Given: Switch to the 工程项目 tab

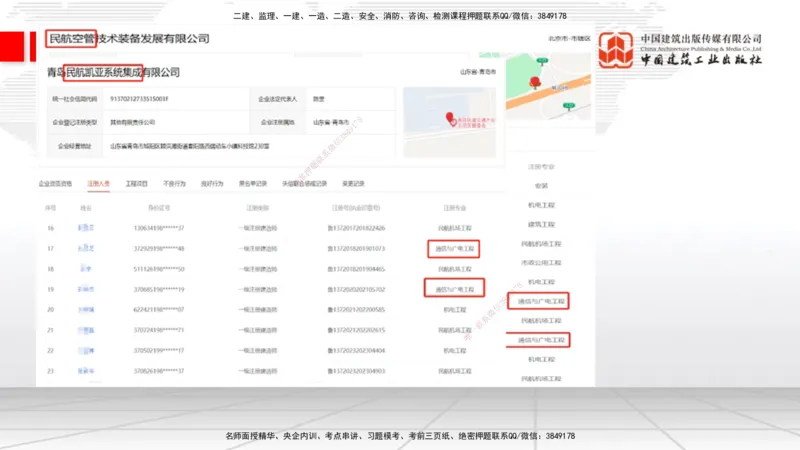Looking at the screenshot, I should (x=136, y=184).
